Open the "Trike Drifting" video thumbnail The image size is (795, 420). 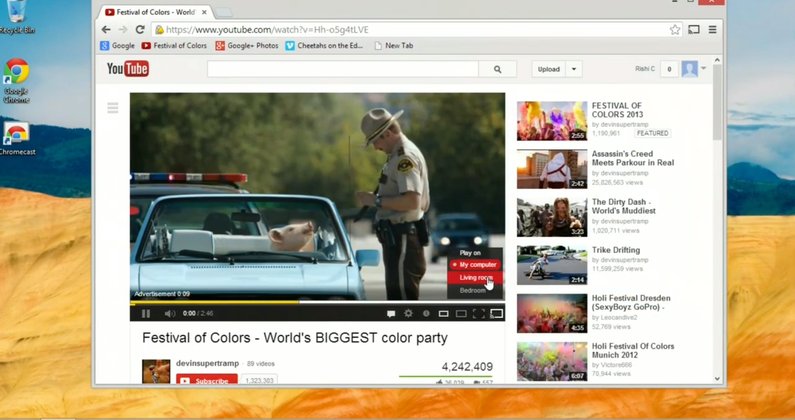click(x=551, y=265)
